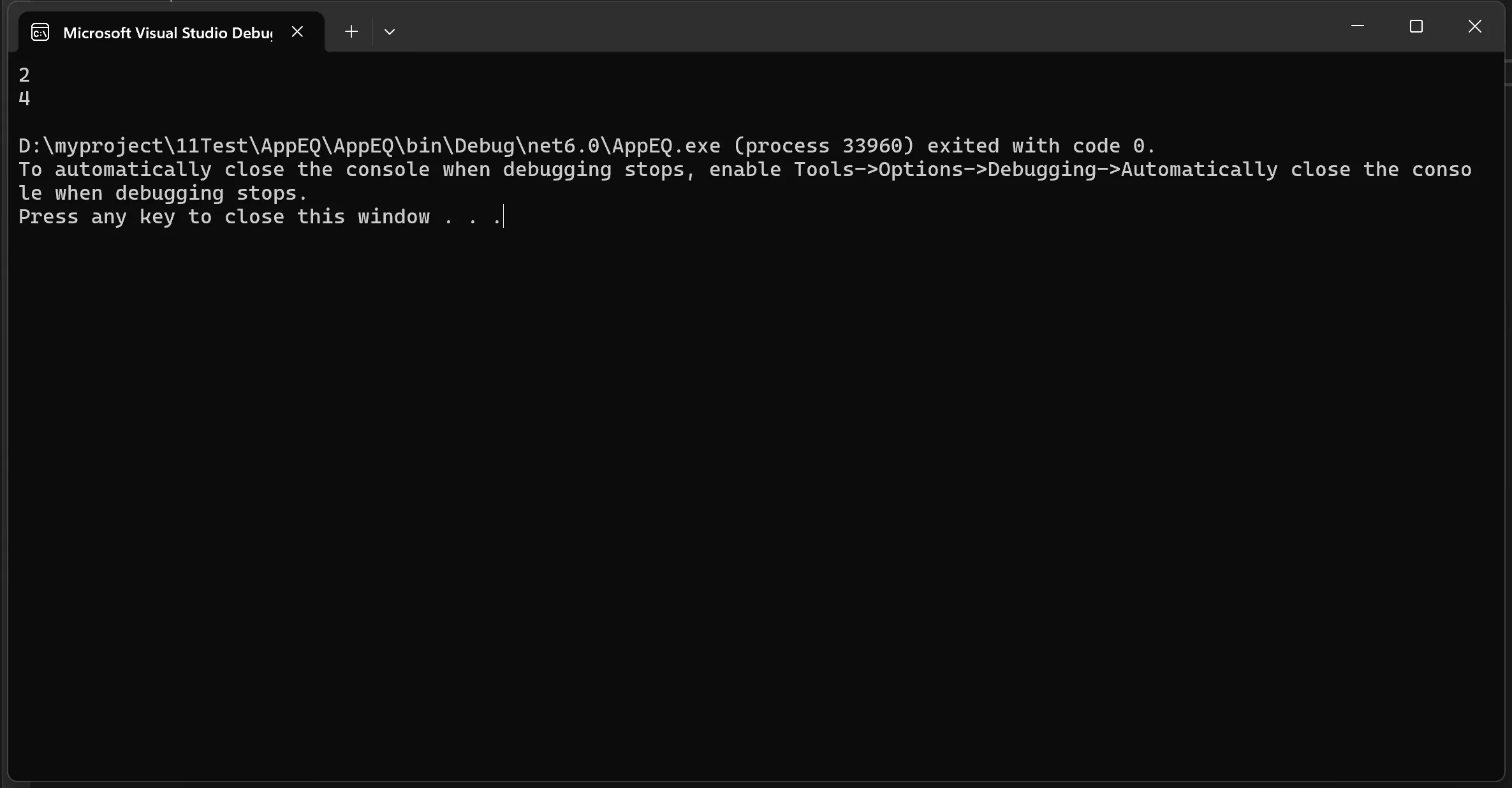Close the terminal window
1512x788 pixels.
[x=1474, y=26]
